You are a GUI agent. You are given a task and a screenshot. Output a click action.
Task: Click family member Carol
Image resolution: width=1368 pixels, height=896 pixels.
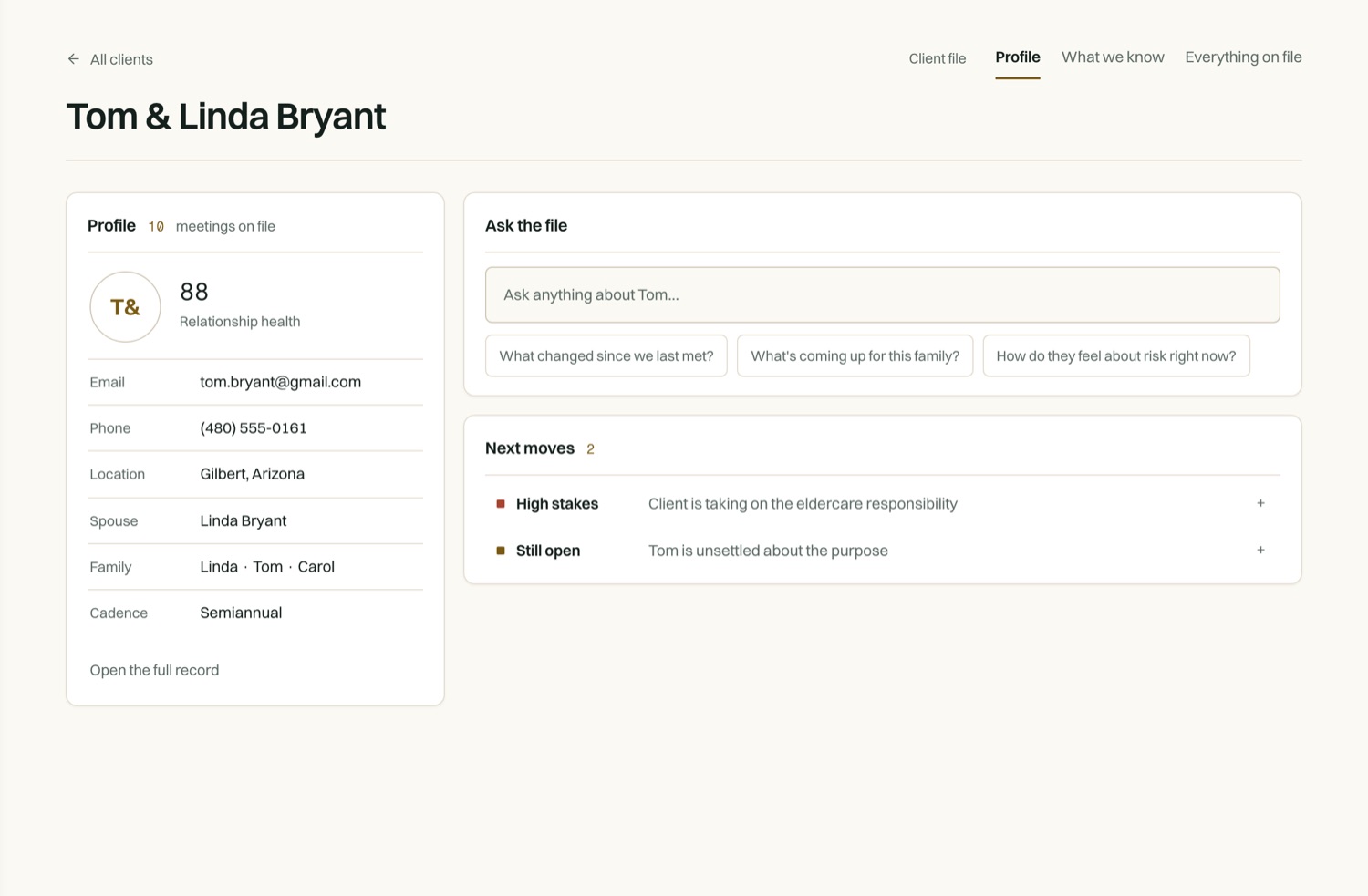(316, 567)
